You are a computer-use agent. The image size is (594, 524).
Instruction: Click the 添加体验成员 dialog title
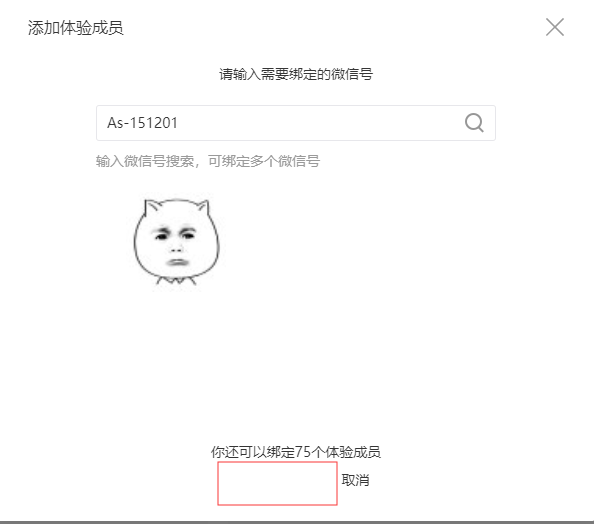tap(76, 28)
